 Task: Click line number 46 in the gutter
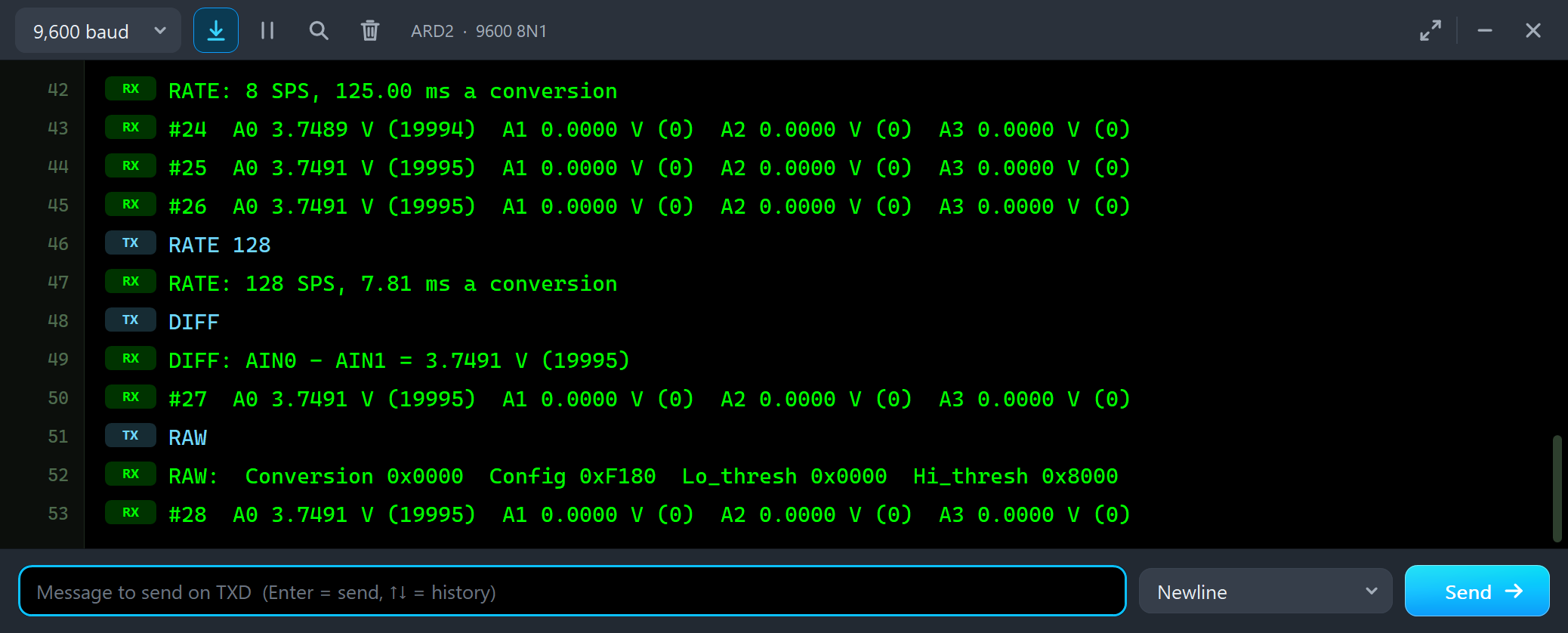click(x=58, y=244)
